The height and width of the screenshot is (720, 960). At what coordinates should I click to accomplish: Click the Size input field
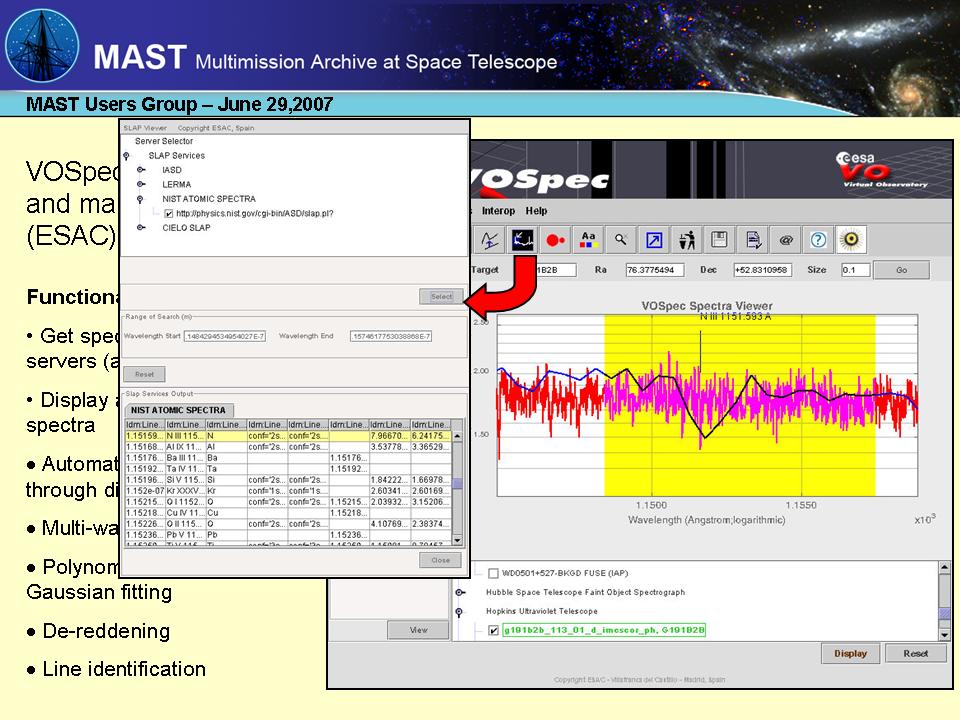click(x=855, y=270)
